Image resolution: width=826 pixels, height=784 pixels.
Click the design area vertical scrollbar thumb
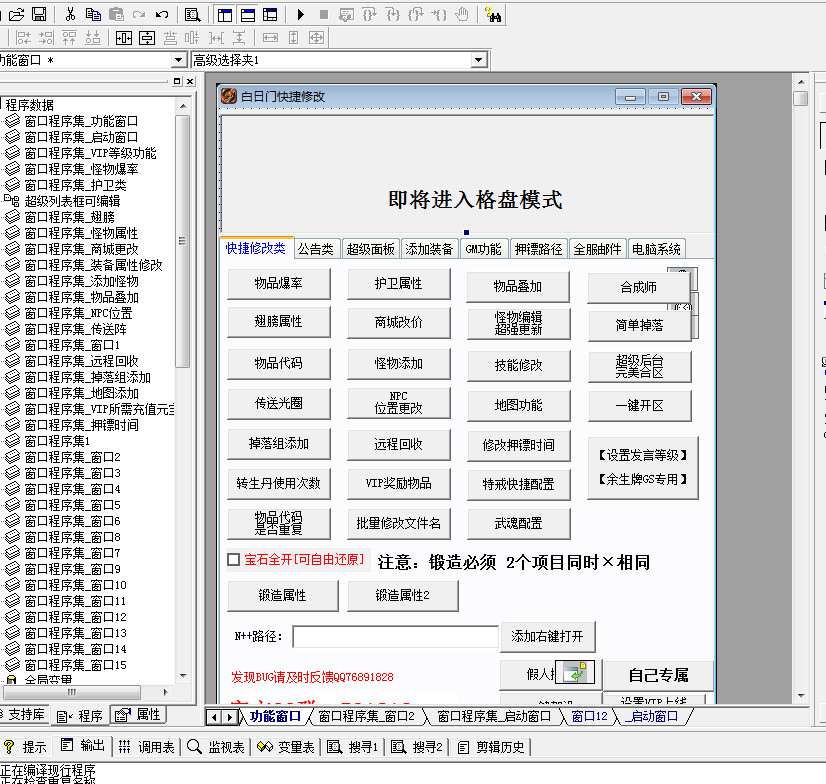click(801, 98)
